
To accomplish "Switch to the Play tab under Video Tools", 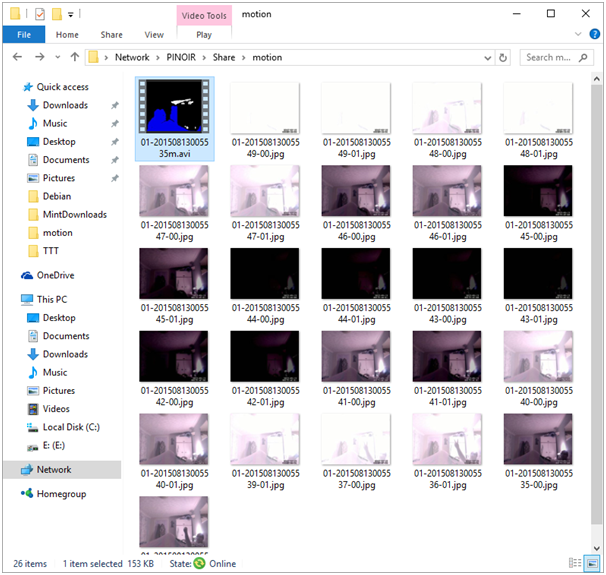I will (203, 35).
